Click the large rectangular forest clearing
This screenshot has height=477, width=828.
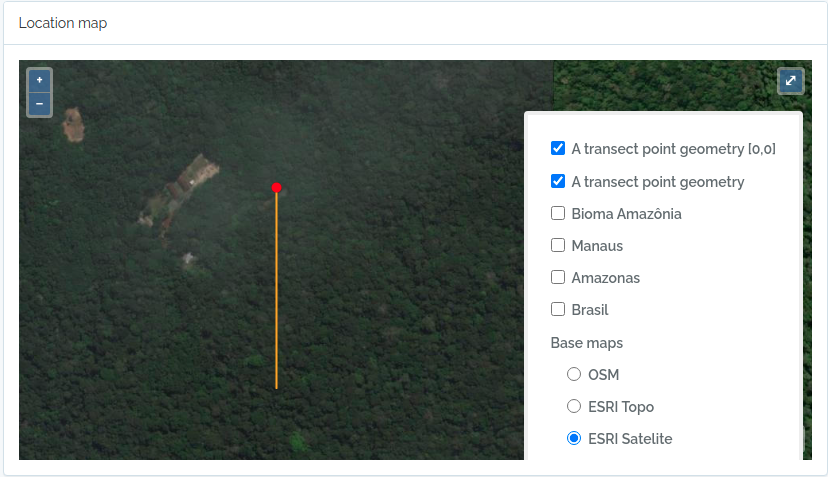[182, 188]
